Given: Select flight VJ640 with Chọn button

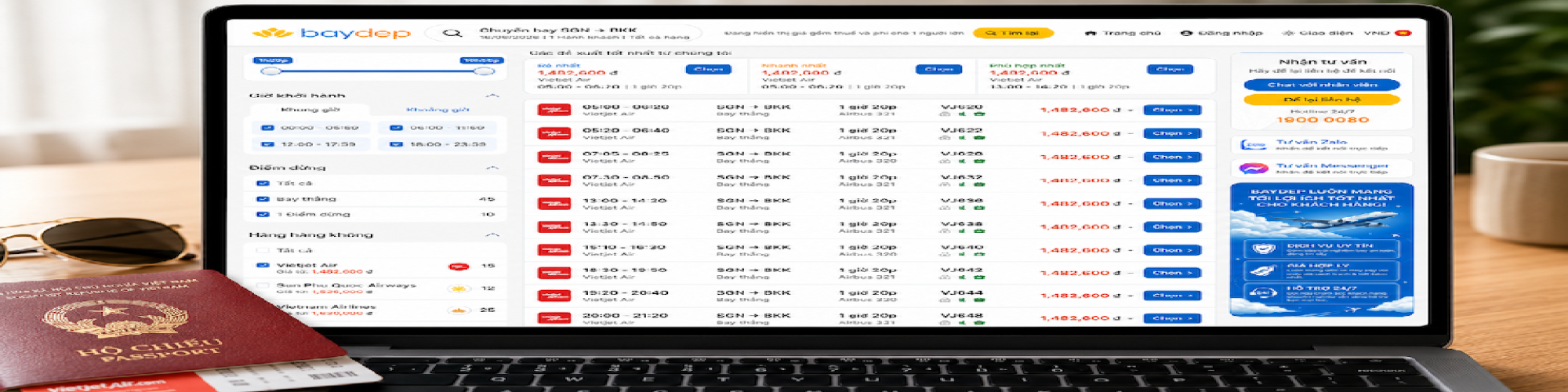Looking at the screenshot, I should 1172,251.
